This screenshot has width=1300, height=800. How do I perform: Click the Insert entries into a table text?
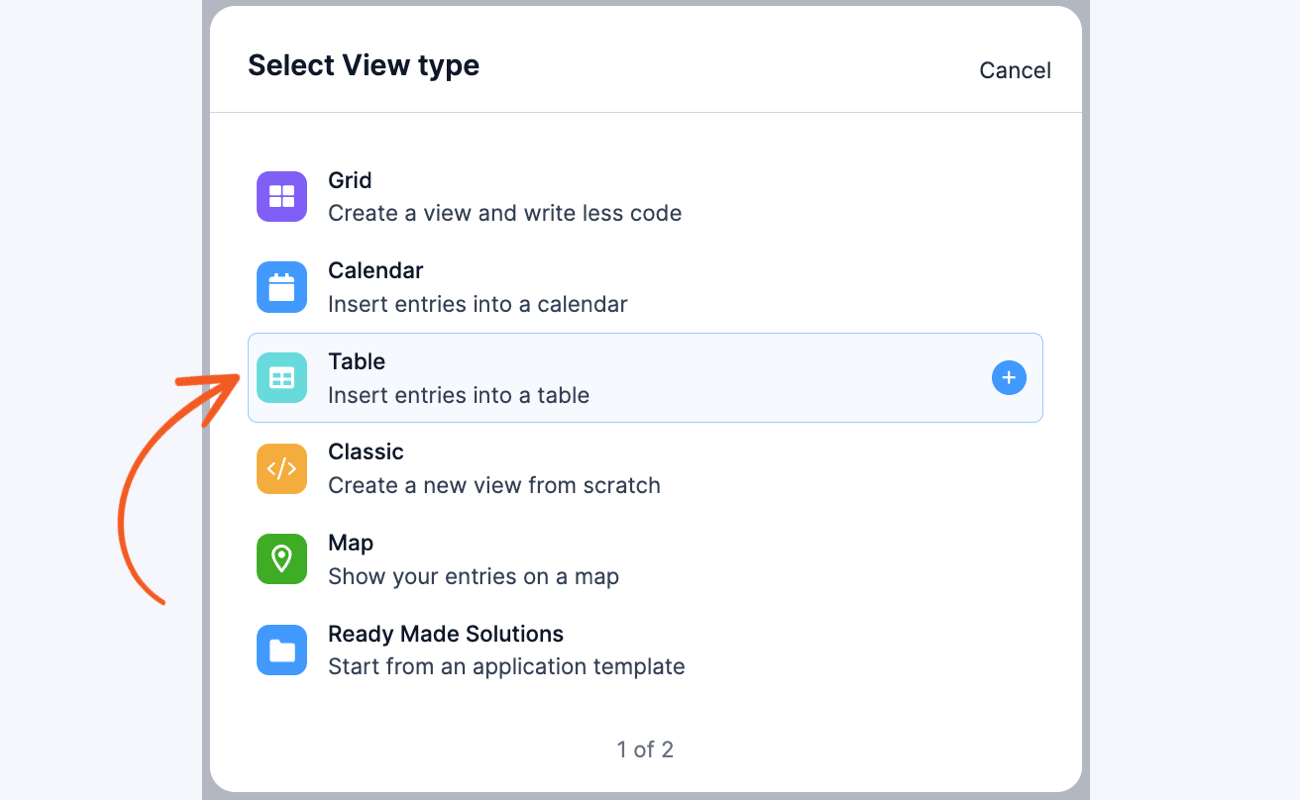(458, 395)
